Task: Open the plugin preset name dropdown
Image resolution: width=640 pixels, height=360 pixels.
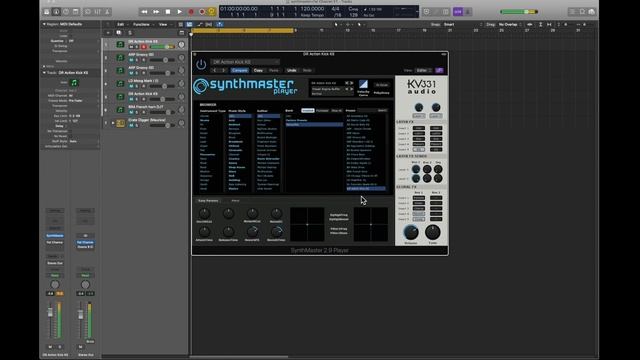Action: click(x=245, y=62)
